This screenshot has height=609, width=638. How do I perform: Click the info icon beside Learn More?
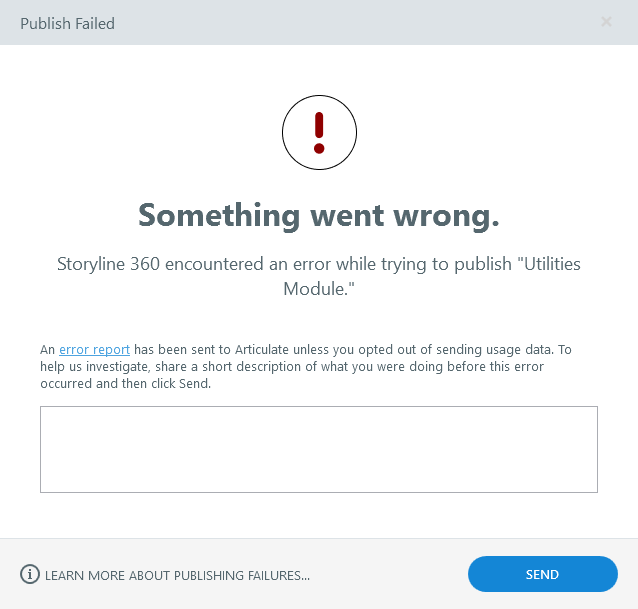tap(30, 575)
